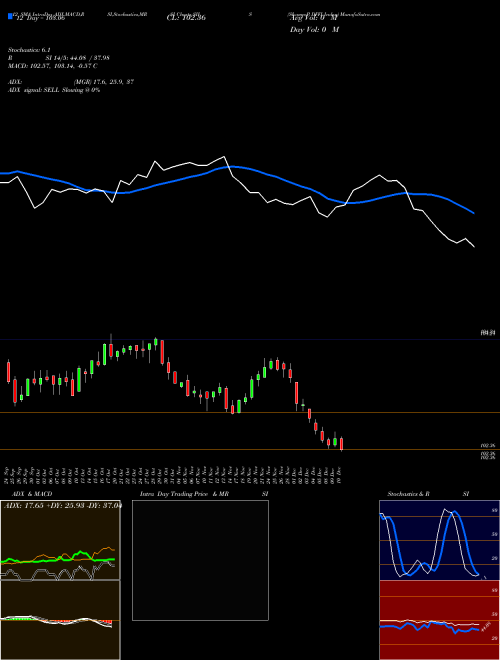Viewport: 500px width, 660px height.
Task: Click the 'Intra Day Trading Price & MR' title
Action: click(x=184, y=494)
